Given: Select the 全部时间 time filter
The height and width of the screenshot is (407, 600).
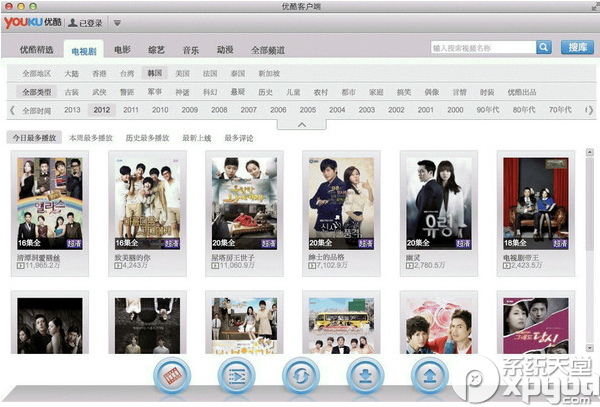Looking at the screenshot, I should point(36,111).
